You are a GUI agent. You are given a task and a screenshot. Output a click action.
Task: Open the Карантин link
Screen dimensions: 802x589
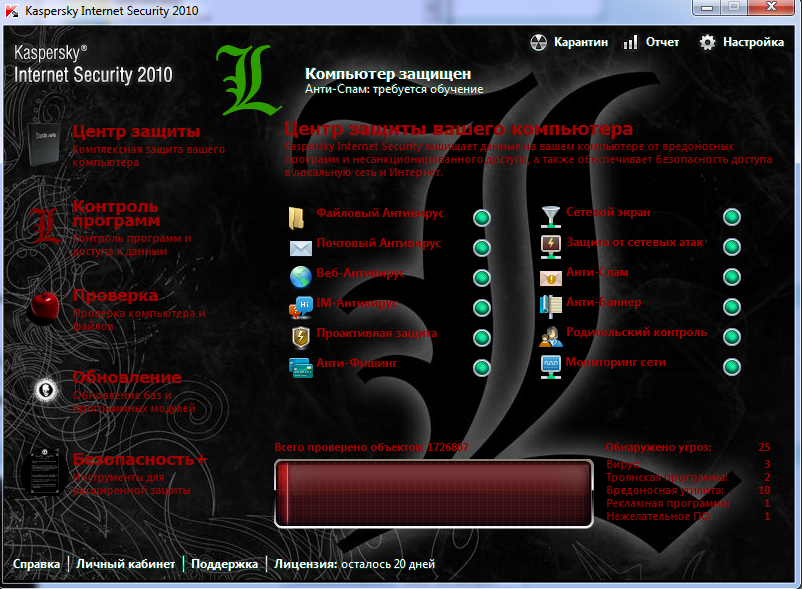tap(581, 42)
